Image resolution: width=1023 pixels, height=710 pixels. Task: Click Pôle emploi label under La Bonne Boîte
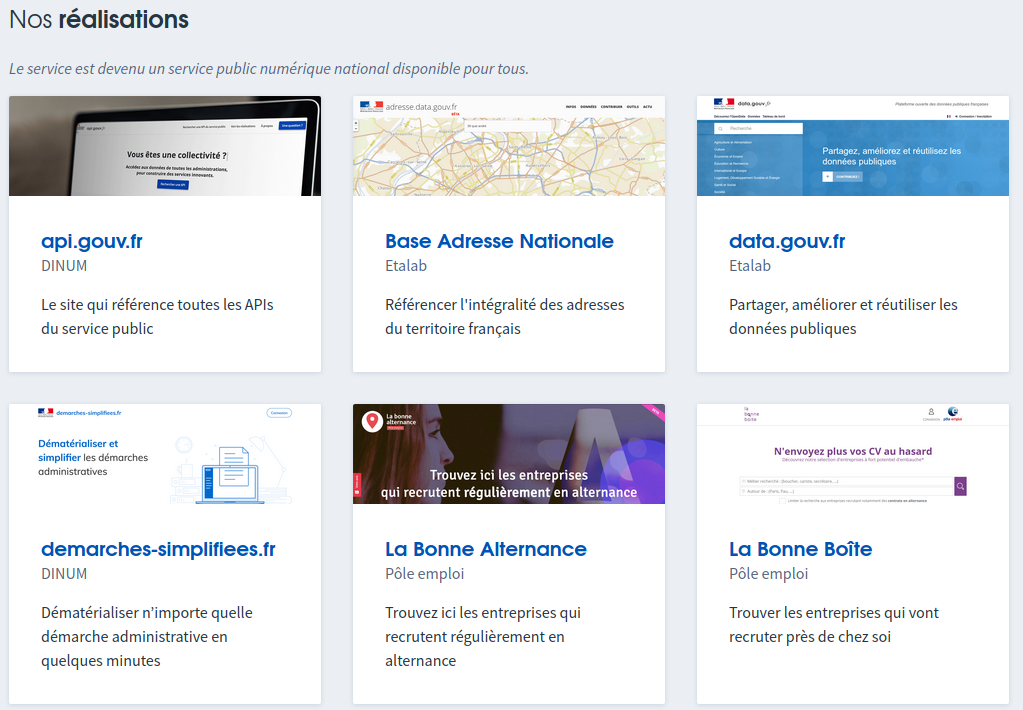[x=769, y=574]
